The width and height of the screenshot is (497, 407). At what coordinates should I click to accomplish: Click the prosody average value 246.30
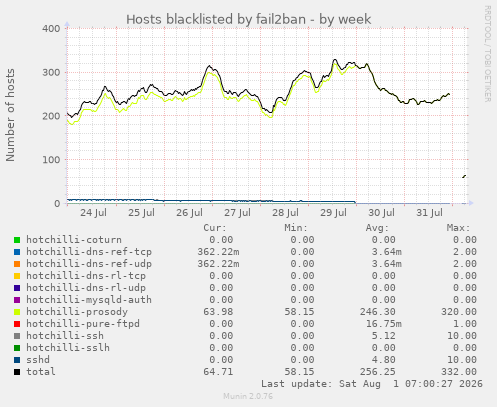click(x=377, y=312)
